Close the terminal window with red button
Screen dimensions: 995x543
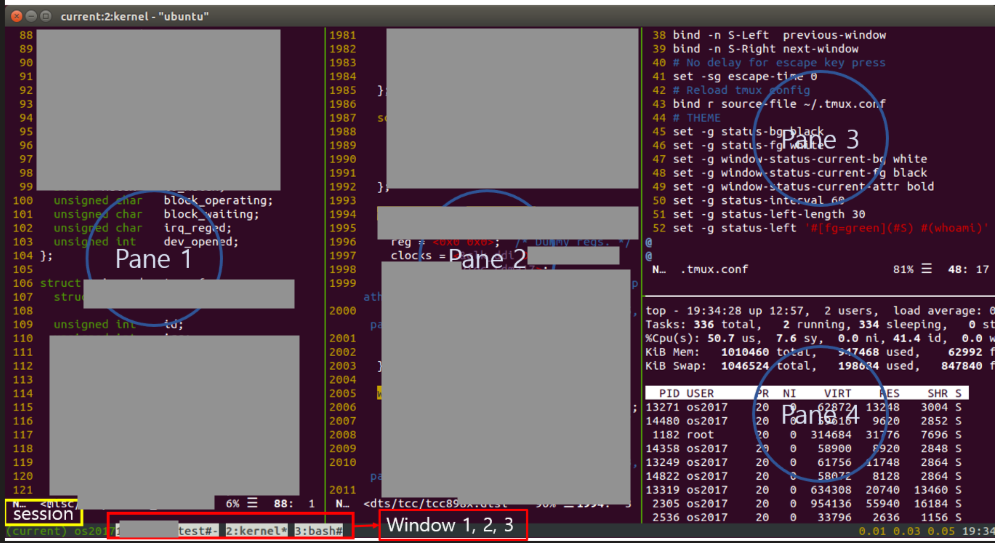(x=16, y=16)
